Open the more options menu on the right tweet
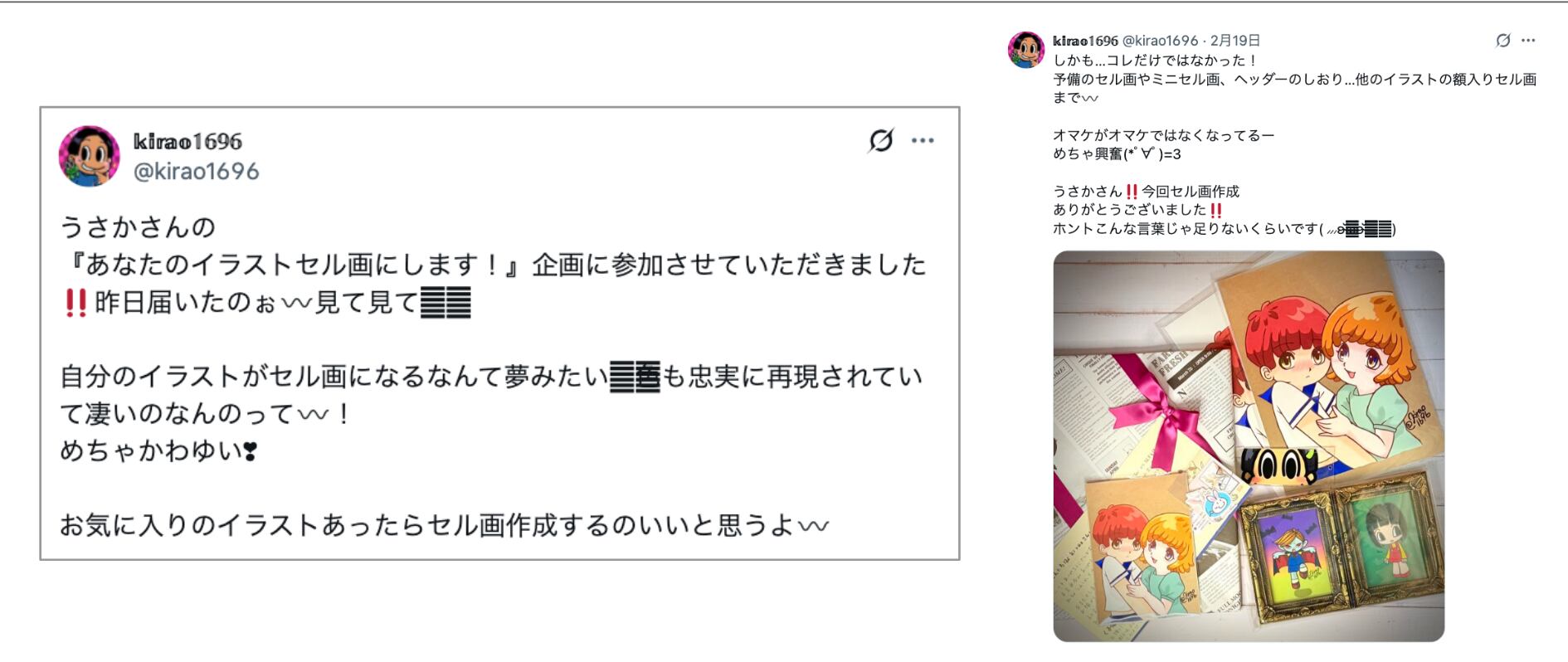The height and width of the screenshot is (662, 1568). click(1528, 40)
